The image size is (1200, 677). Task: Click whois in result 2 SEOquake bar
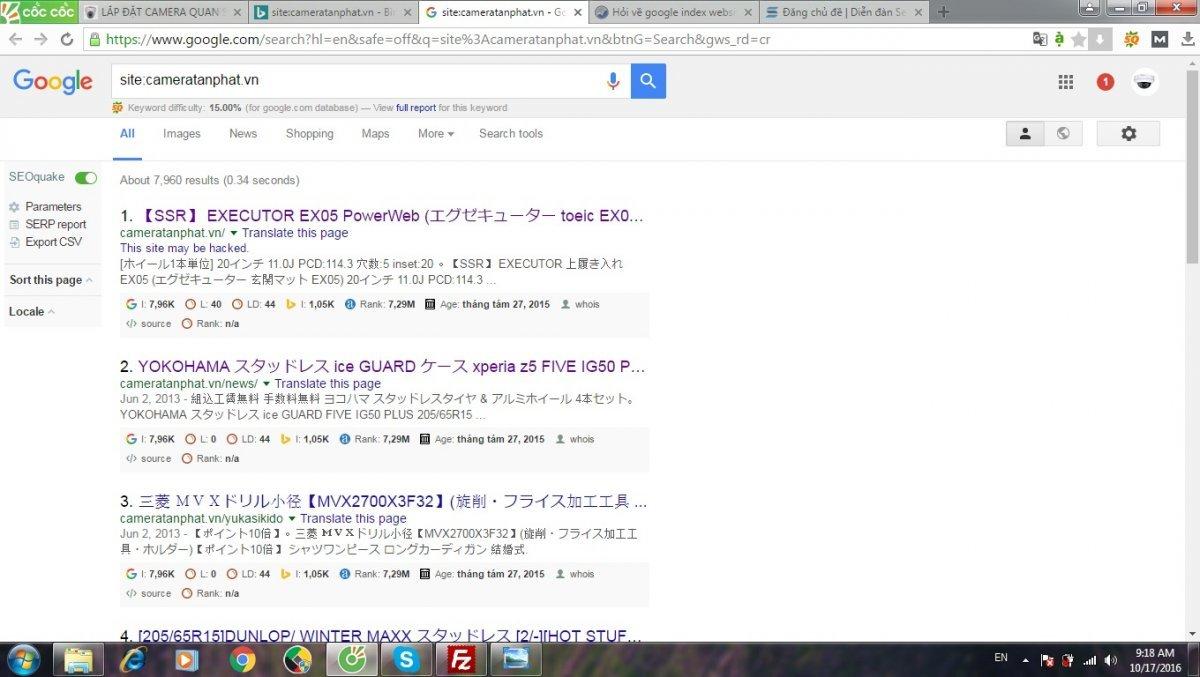tap(582, 439)
